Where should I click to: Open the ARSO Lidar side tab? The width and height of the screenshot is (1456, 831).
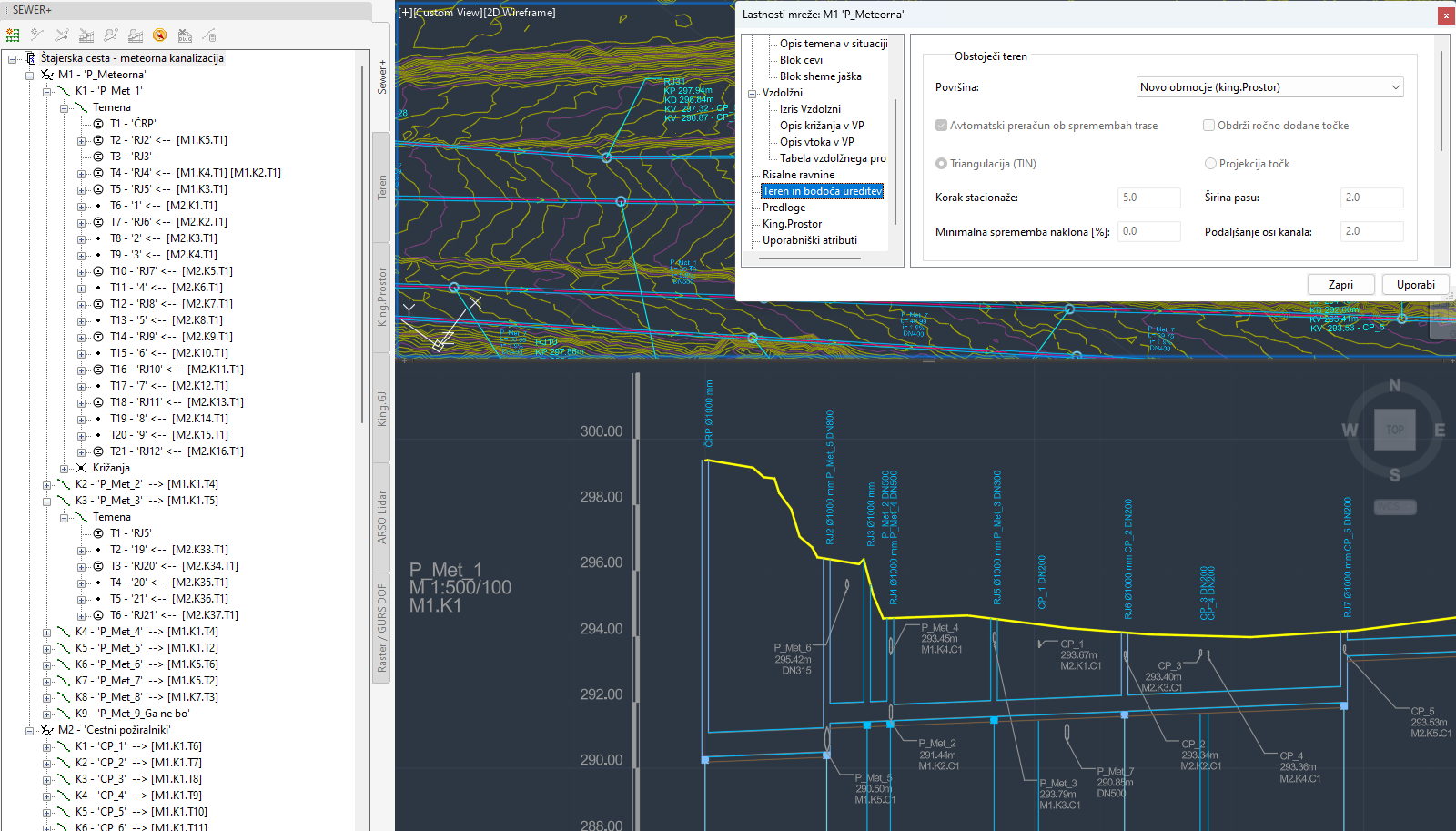coord(382,517)
